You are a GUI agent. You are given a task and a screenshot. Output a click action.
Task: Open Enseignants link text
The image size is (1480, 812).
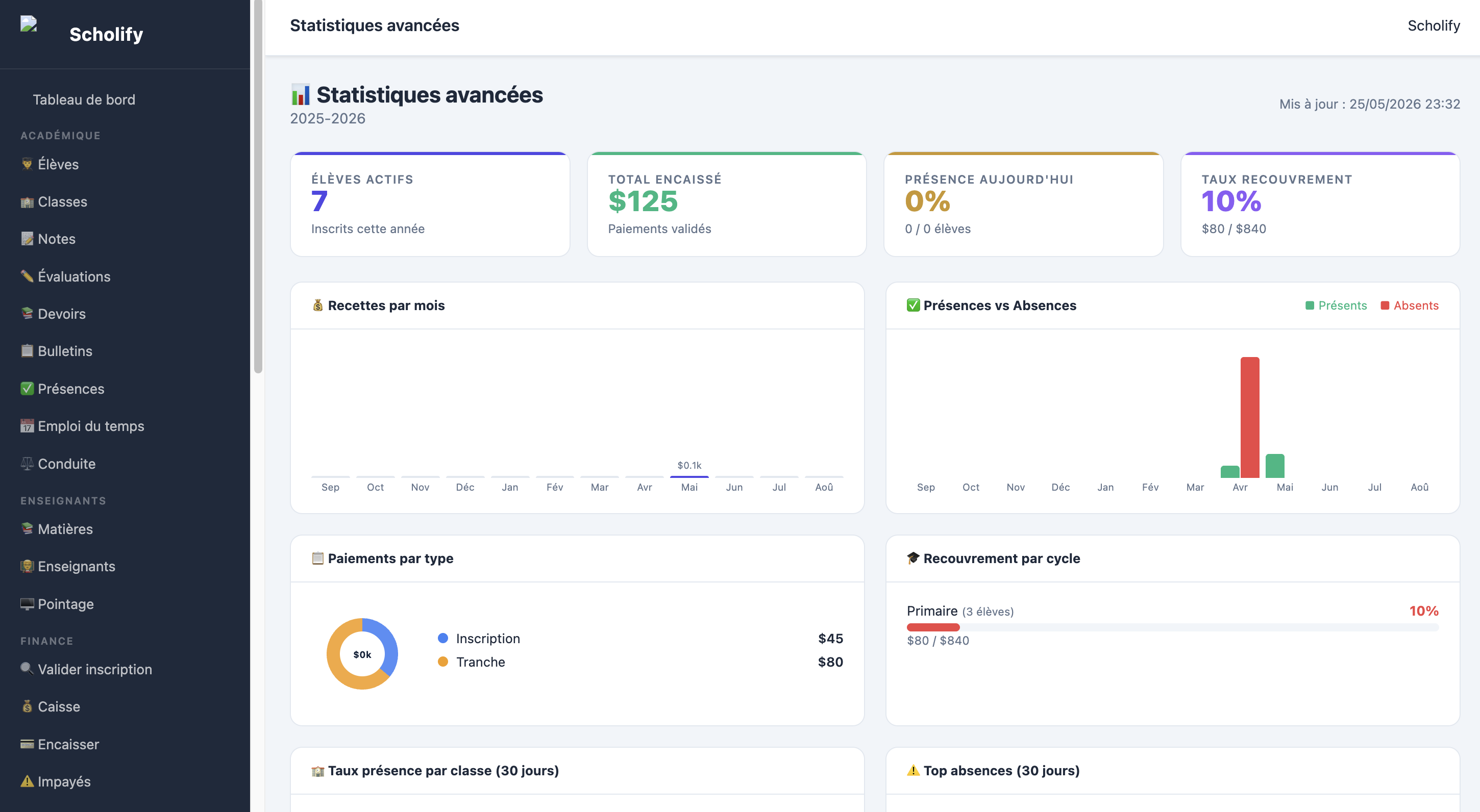coord(77,566)
